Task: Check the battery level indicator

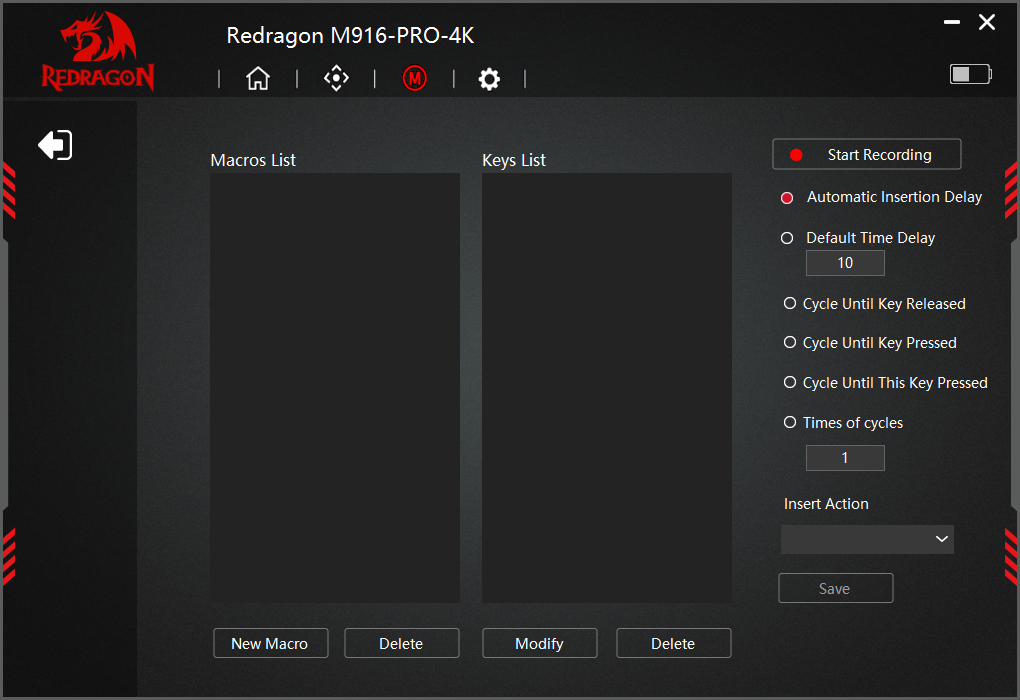Action: coord(971,74)
